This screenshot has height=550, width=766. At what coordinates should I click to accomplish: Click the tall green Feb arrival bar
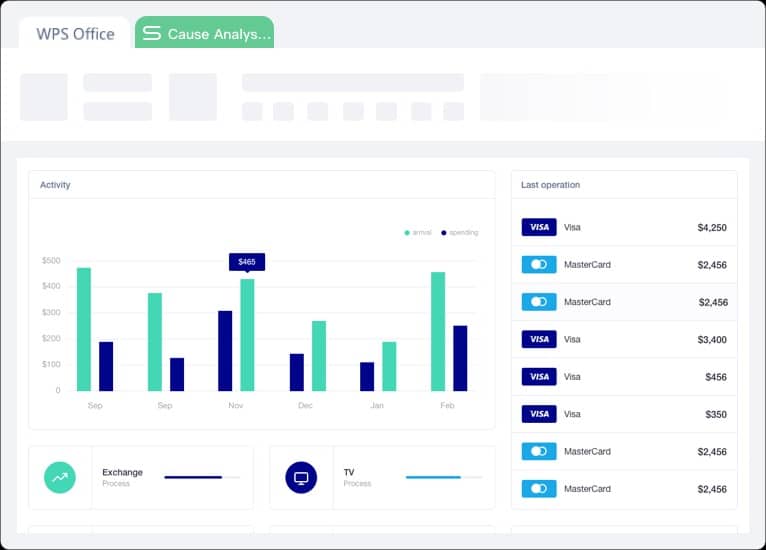(x=438, y=332)
